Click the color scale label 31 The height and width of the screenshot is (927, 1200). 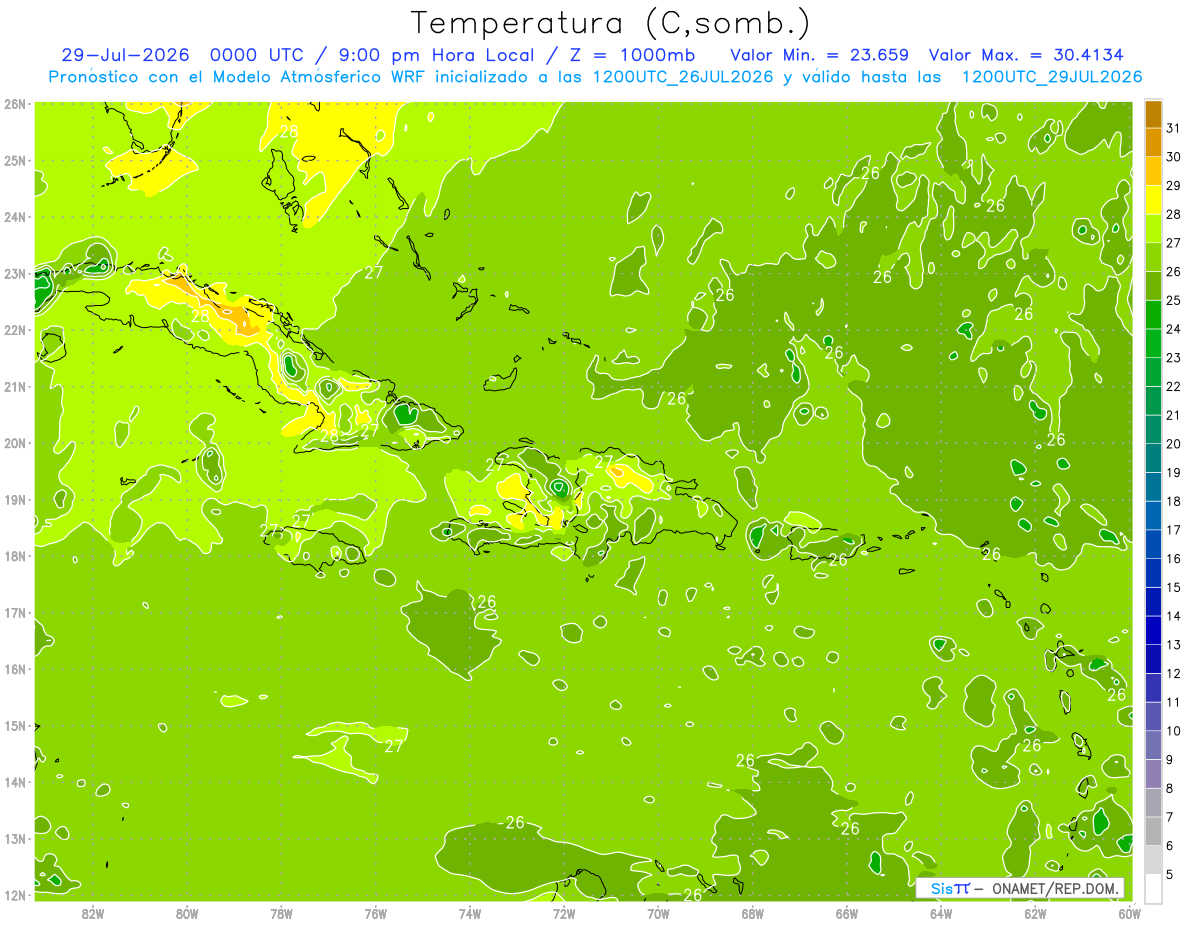coord(1174,129)
